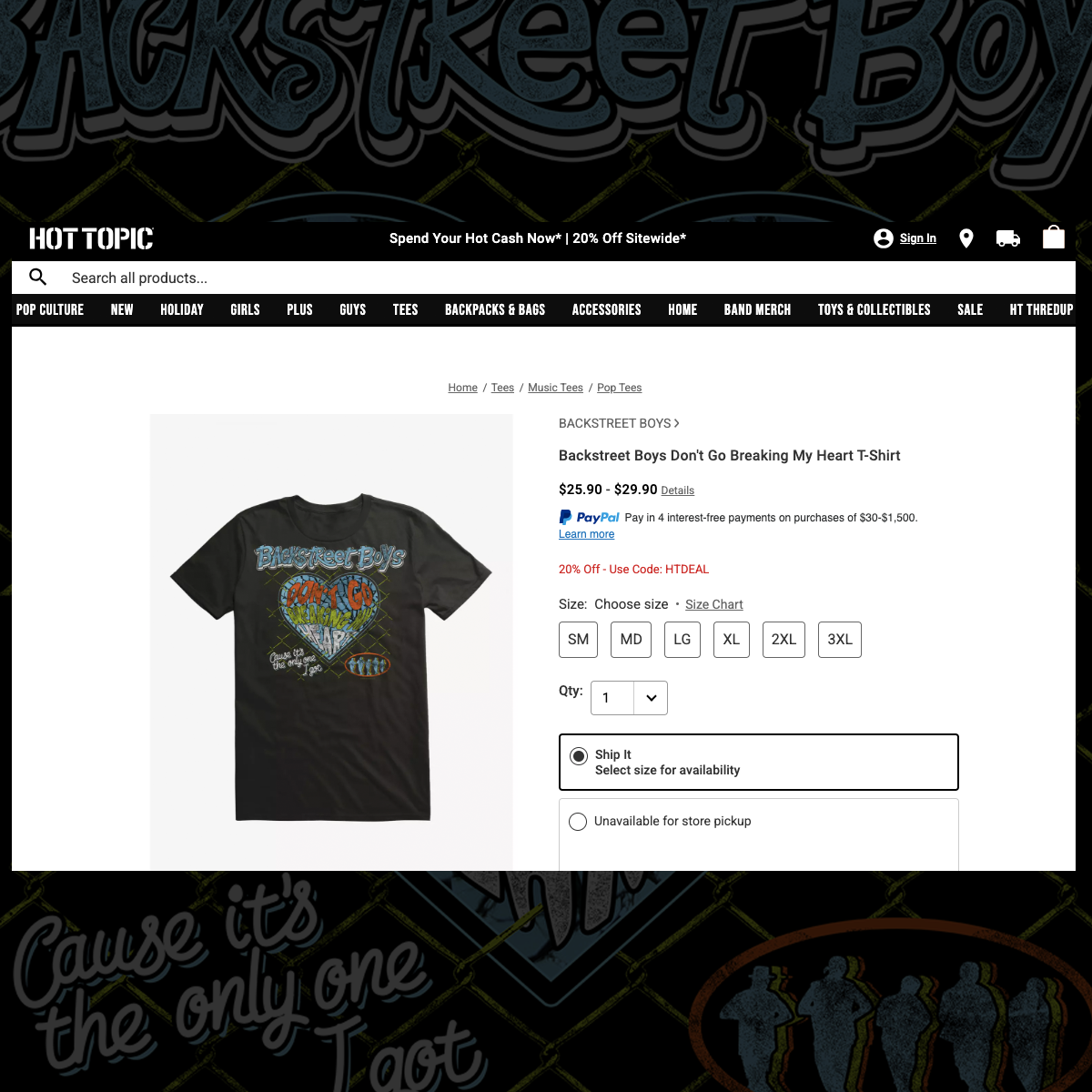The height and width of the screenshot is (1092, 1092).
Task: Click the search magnifier icon
Action: (x=38, y=277)
